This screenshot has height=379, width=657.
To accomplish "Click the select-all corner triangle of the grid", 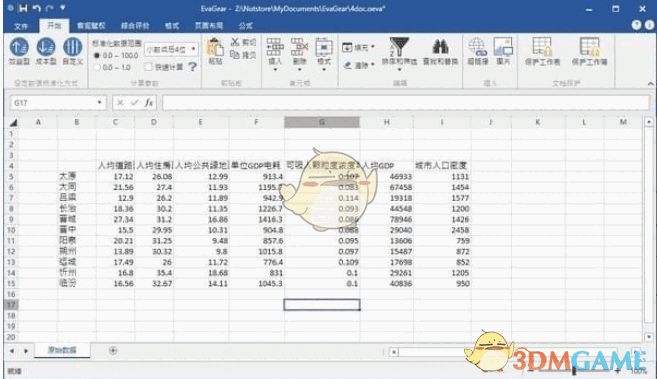I will [13, 122].
